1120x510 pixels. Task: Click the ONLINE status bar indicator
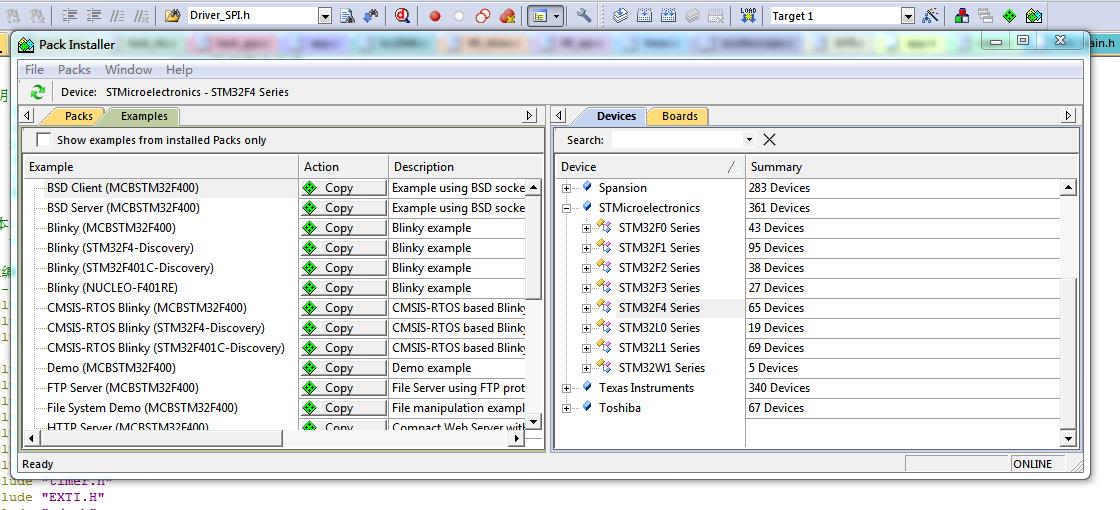click(x=1033, y=464)
